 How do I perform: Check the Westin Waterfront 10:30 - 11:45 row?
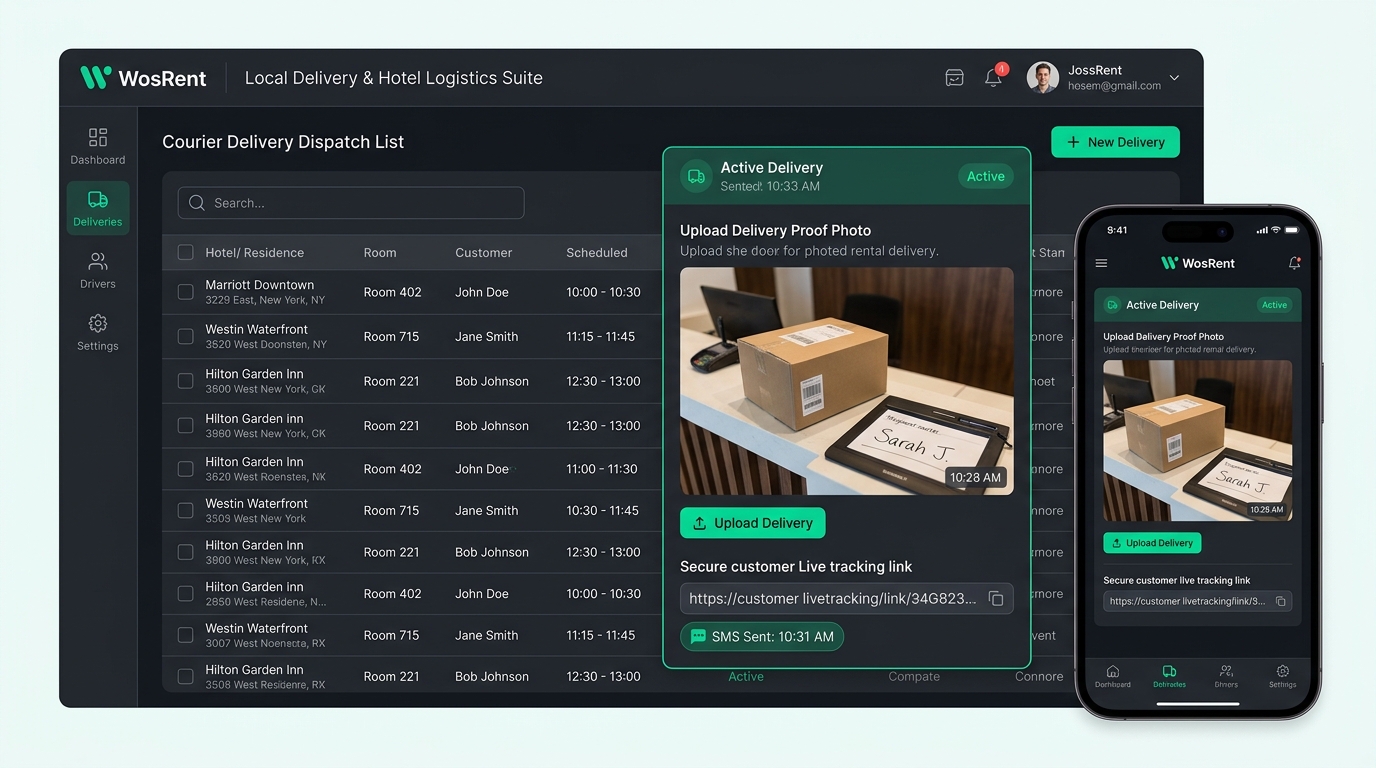click(x=185, y=510)
